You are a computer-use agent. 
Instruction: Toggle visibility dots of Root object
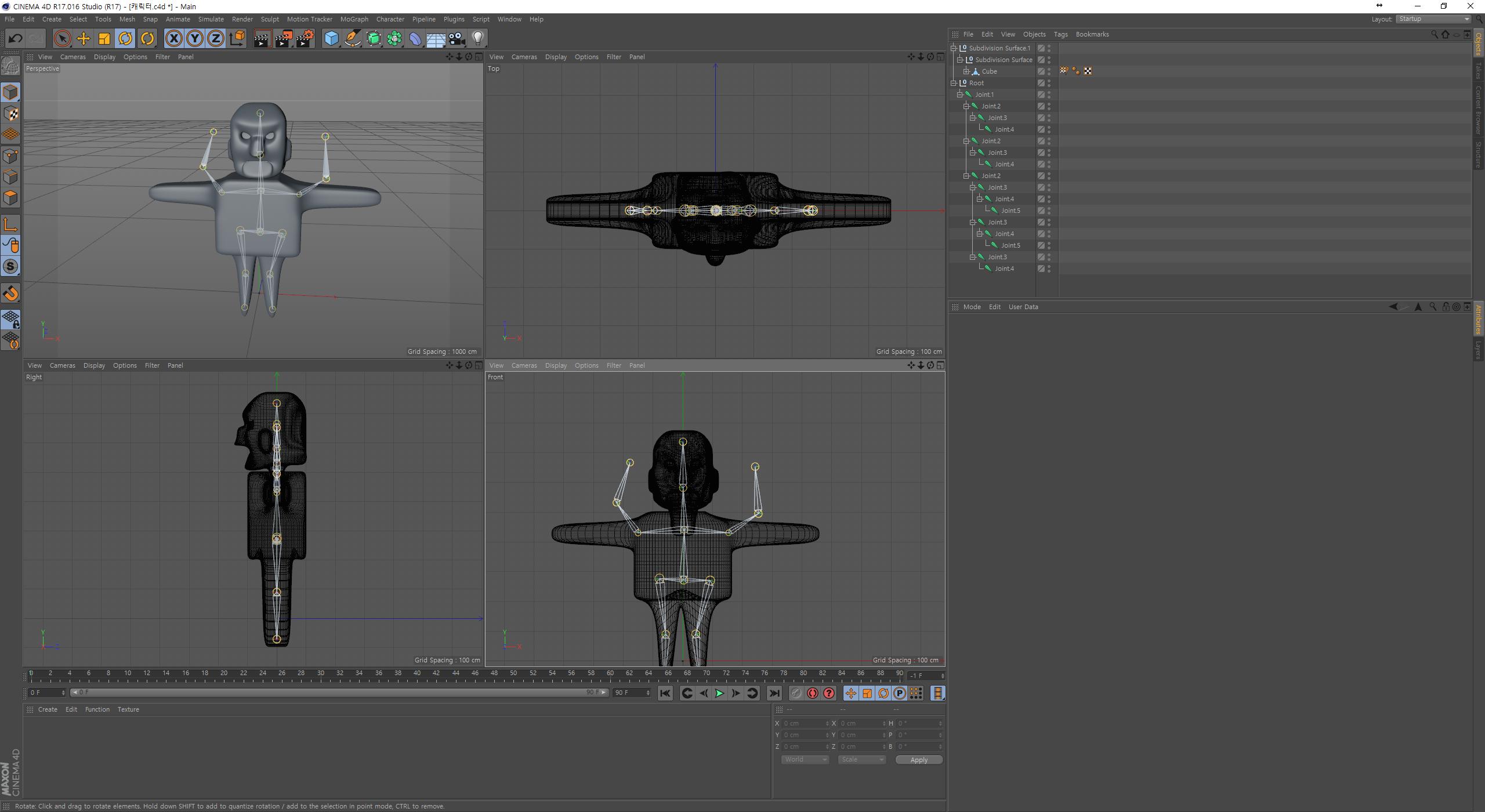tap(1049, 83)
